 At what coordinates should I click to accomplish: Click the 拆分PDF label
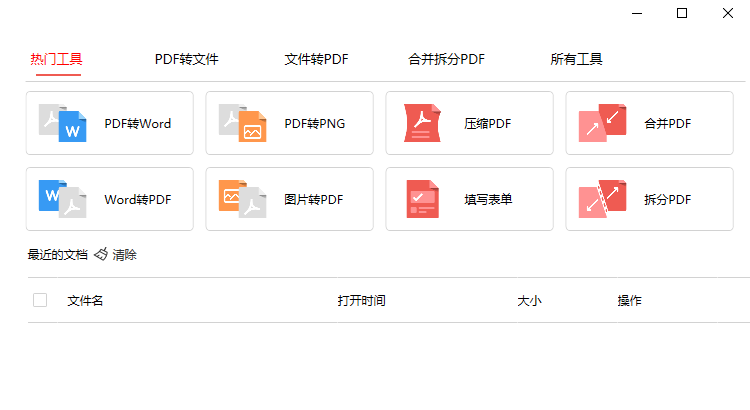click(668, 199)
